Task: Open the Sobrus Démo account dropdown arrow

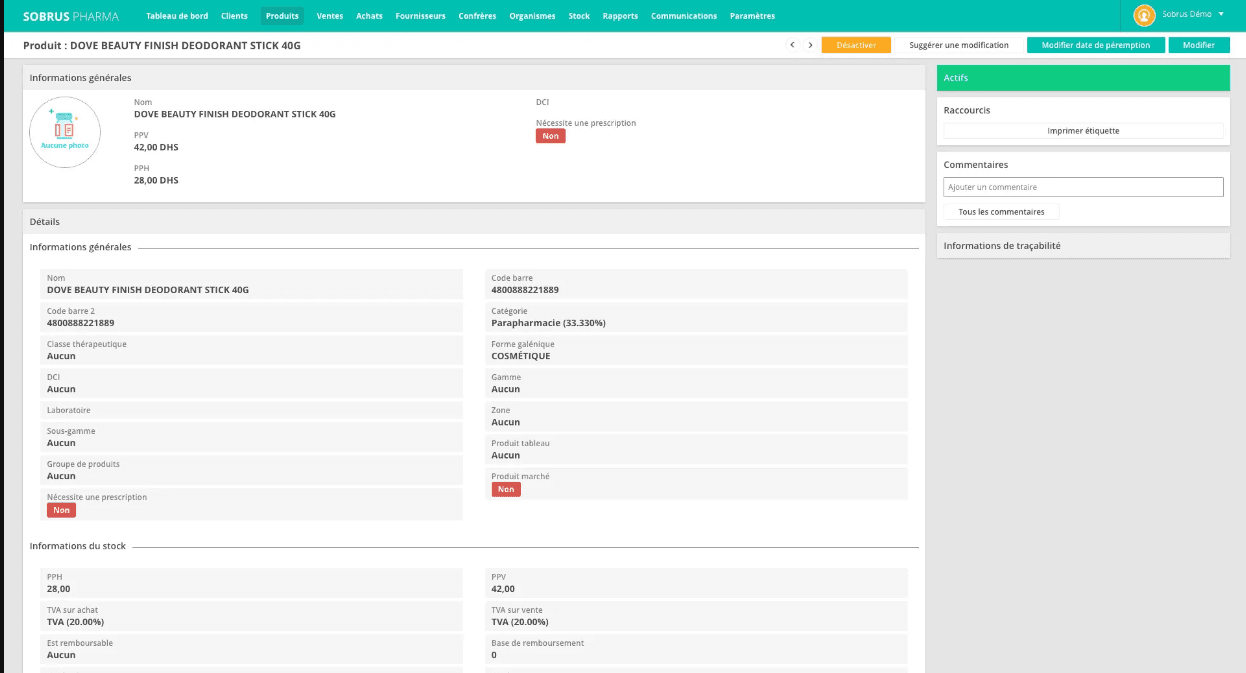Action: click(x=1221, y=14)
